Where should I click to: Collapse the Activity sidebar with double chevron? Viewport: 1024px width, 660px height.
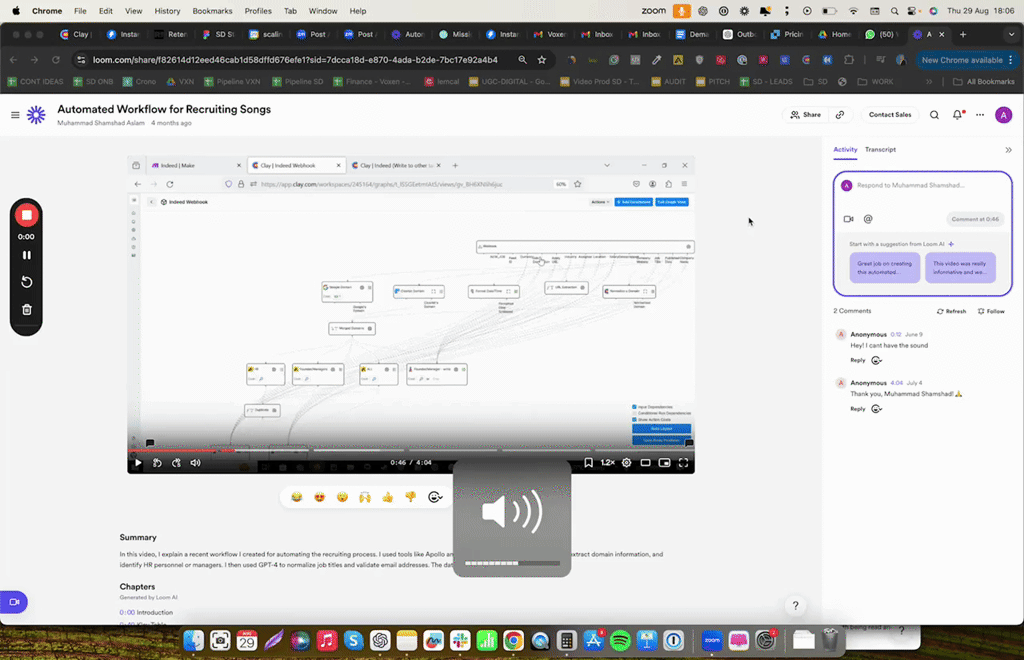(x=1008, y=150)
